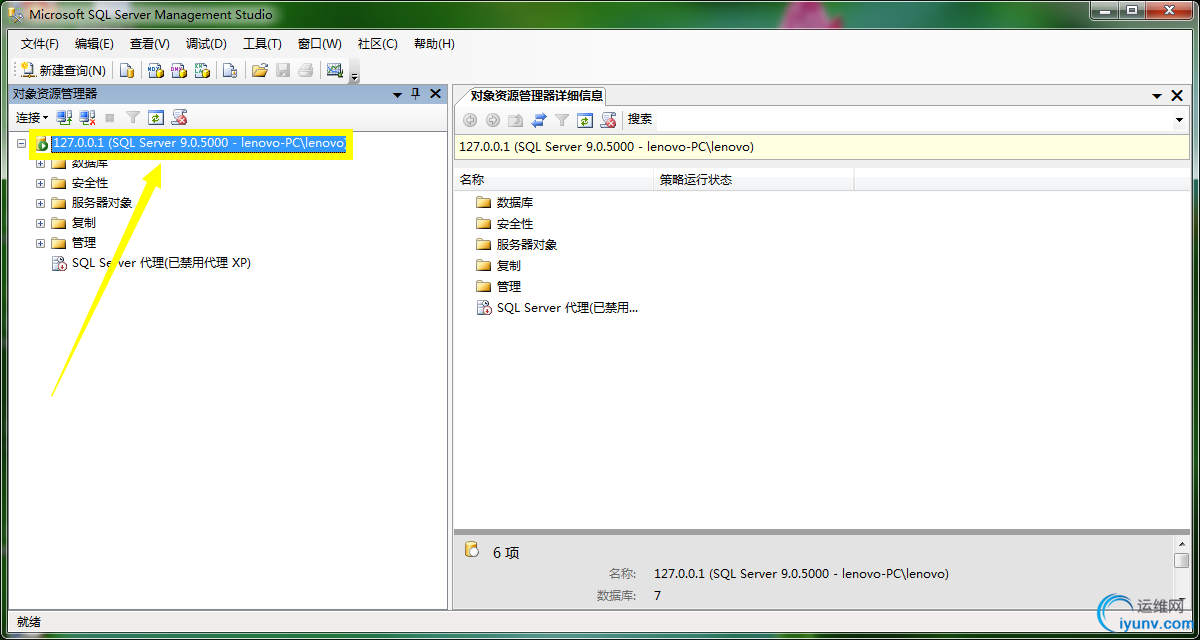Expand the 管理 node in the tree
1200x640 pixels.
[41, 243]
